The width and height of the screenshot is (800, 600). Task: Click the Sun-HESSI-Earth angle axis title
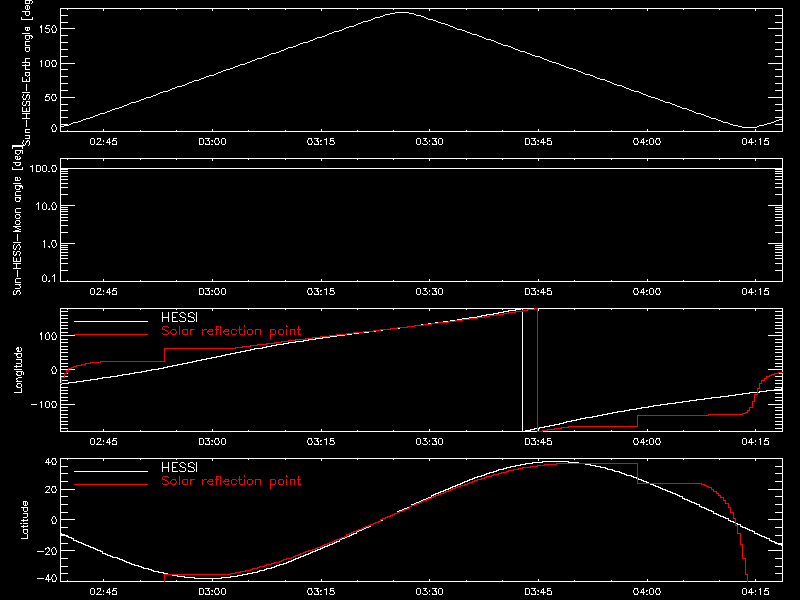(x=28, y=71)
